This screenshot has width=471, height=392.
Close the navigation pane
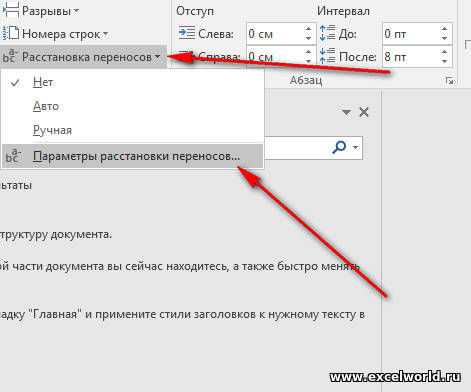click(364, 112)
